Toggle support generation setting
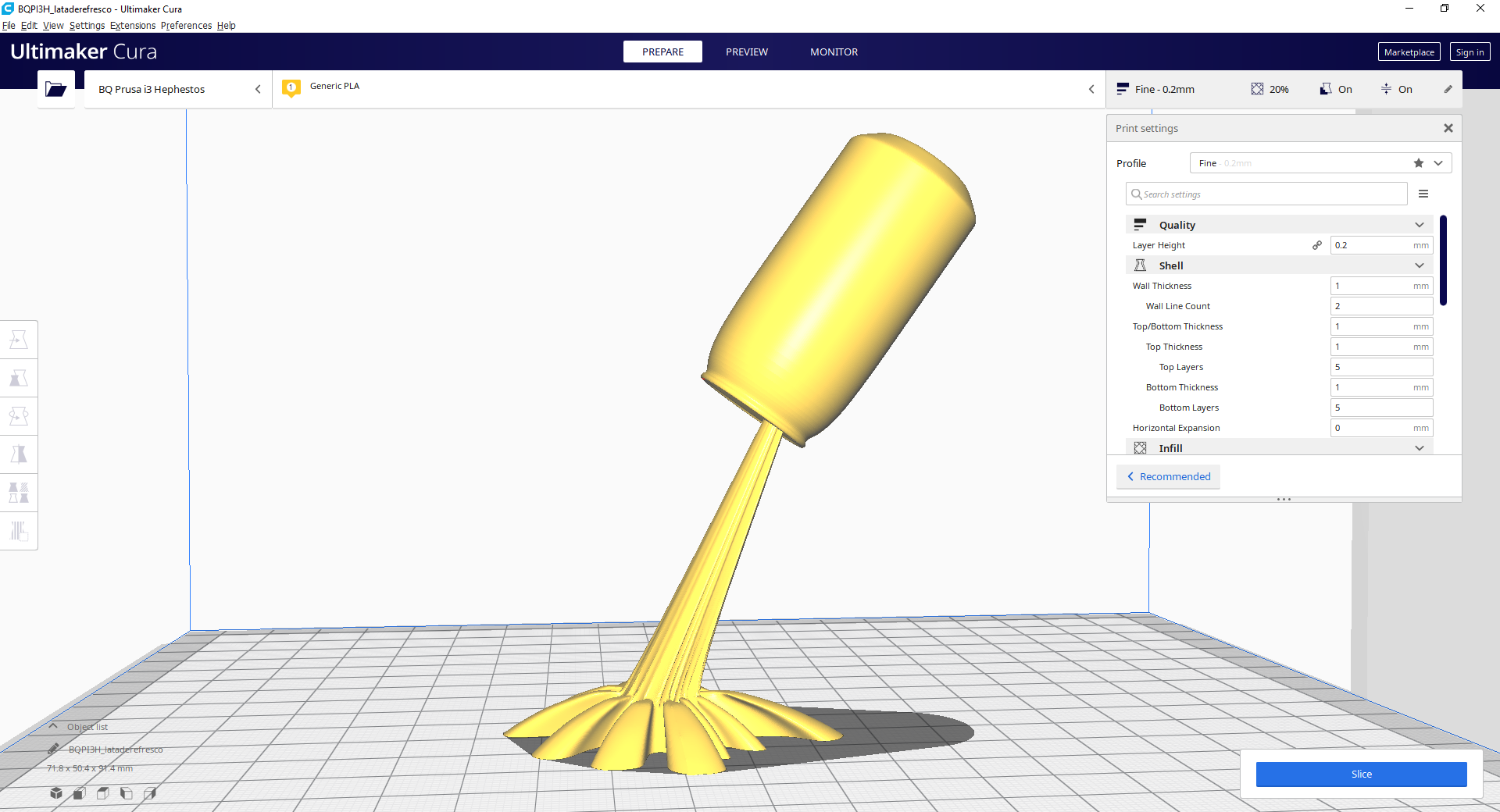The width and height of the screenshot is (1500, 812). (x=1336, y=89)
